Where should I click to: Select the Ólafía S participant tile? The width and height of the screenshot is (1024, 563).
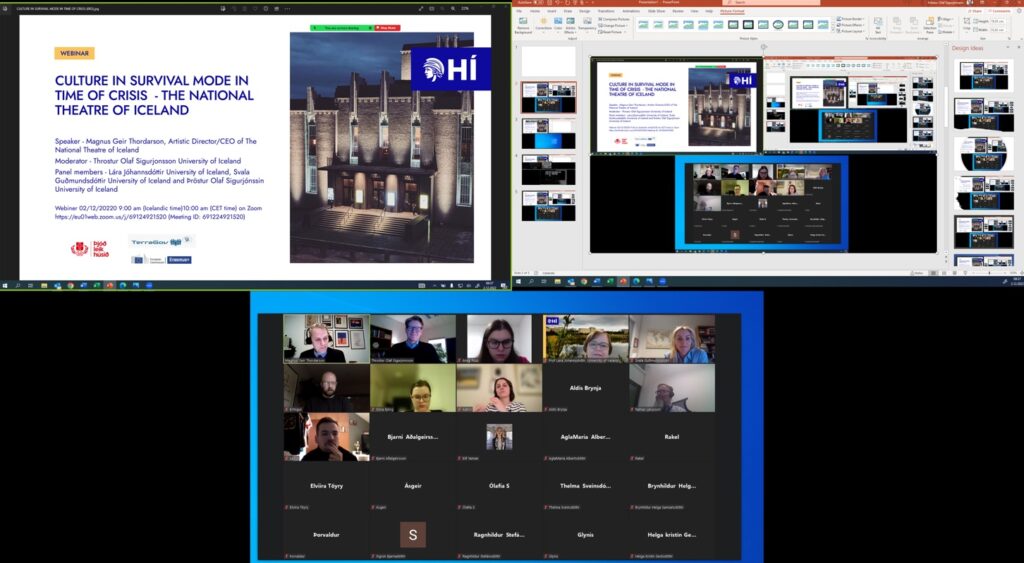point(499,486)
